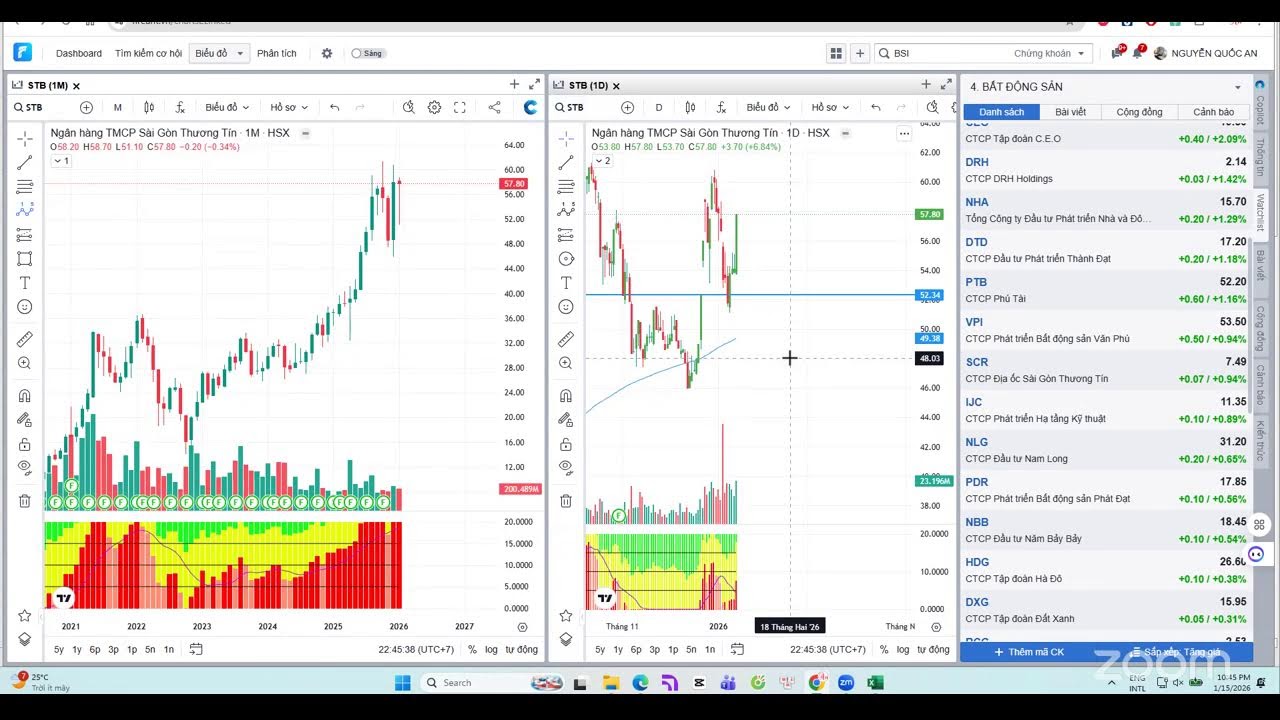Toggle log scale on STB (1M) chart
This screenshot has width=1280, height=720.
point(491,649)
